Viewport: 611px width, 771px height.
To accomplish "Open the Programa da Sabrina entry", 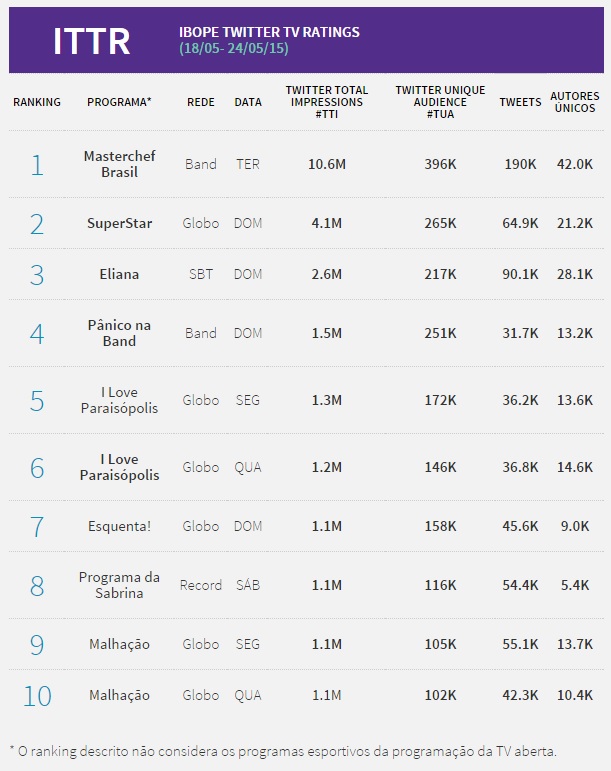I will click(119, 585).
